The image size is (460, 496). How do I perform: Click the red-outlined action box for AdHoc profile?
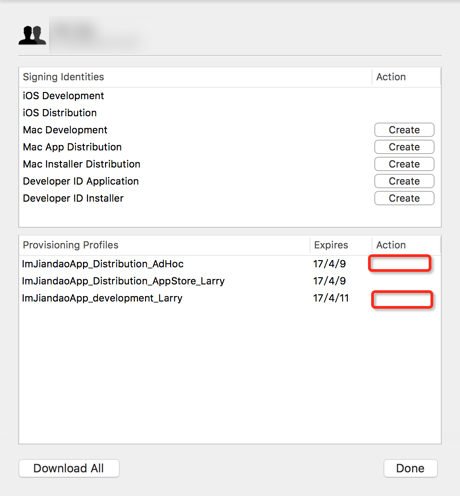pyautogui.click(x=399, y=263)
